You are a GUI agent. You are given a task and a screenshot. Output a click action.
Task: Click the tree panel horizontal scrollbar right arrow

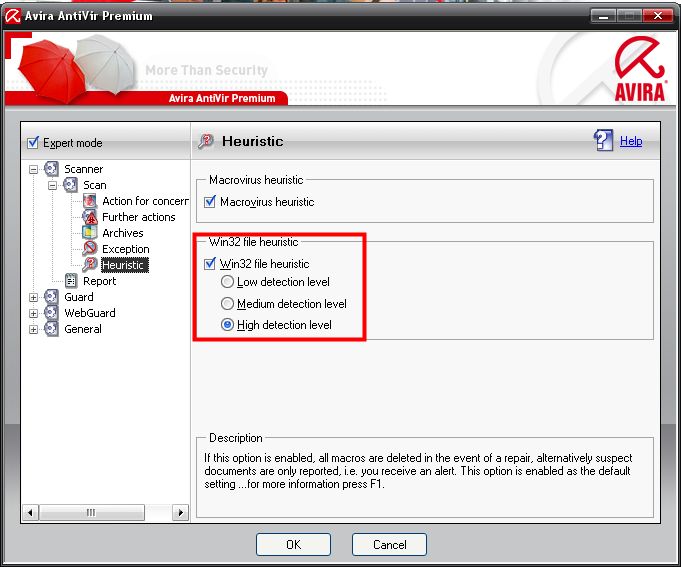181,512
